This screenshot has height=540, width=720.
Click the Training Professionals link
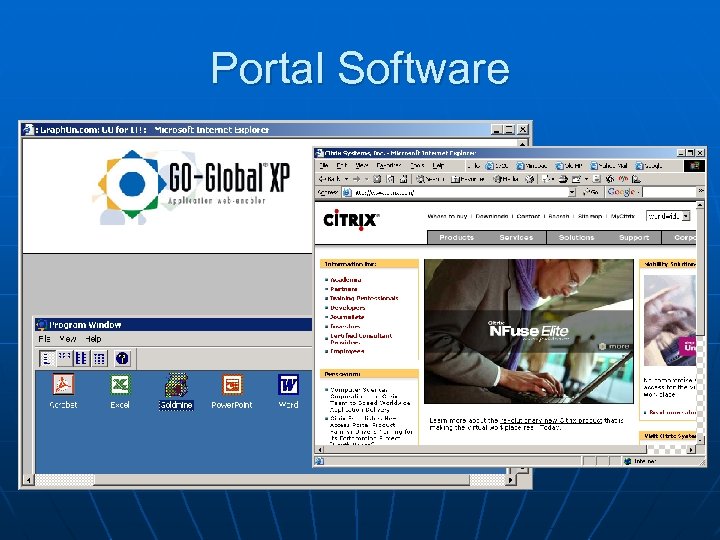coord(364,298)
